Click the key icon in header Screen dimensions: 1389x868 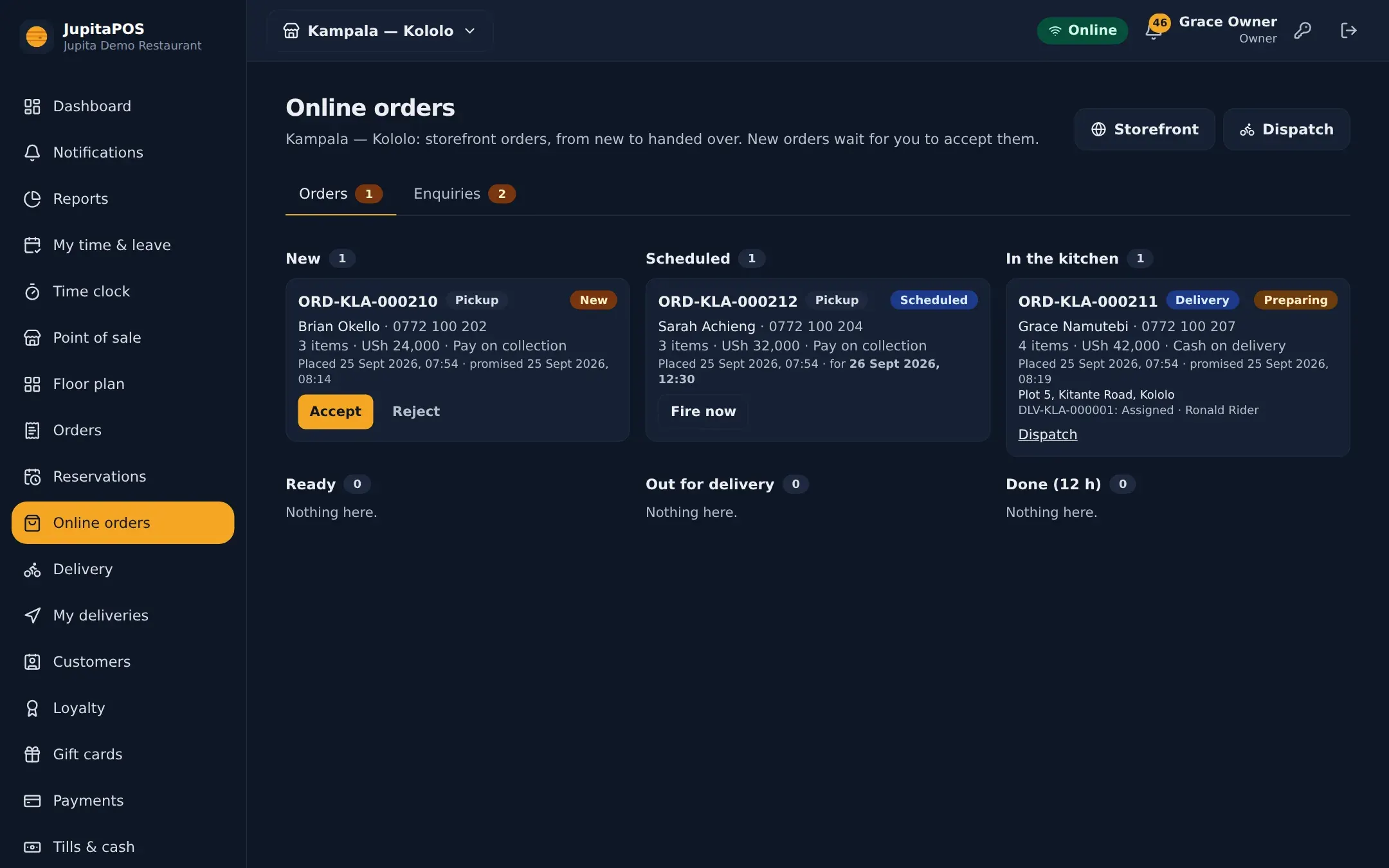(x=1302, y=30)
